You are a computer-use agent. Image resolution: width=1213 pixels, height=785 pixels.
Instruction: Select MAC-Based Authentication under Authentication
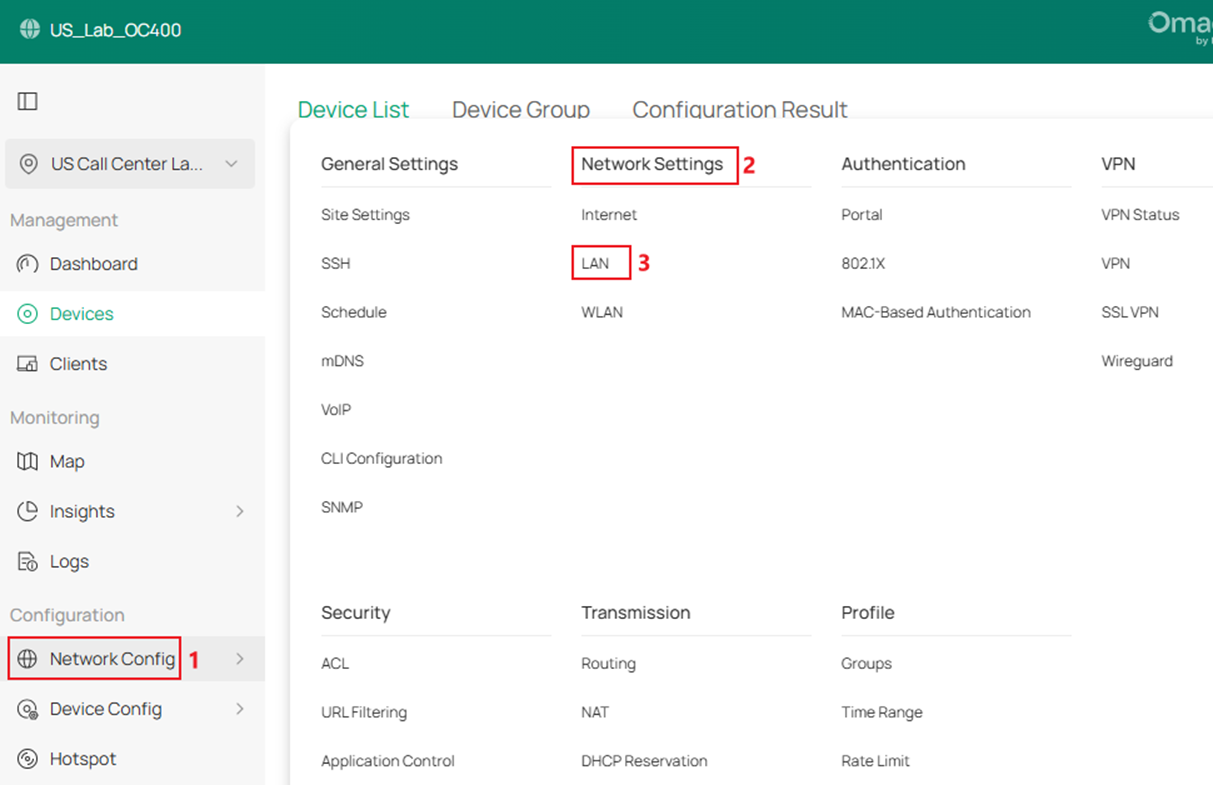(x=936, y=311)
